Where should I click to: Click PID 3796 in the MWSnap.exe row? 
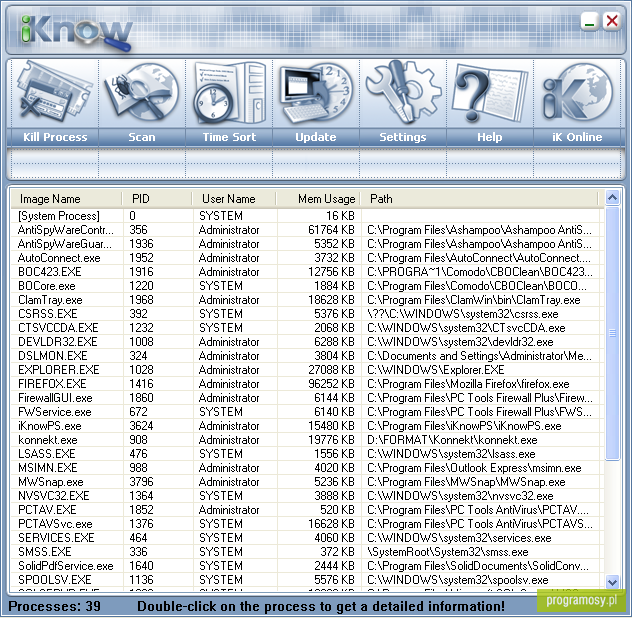tap(141, 482)
